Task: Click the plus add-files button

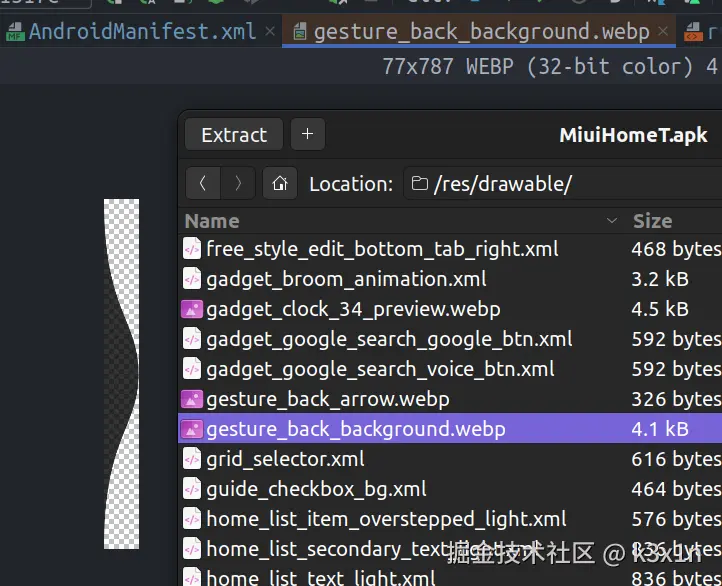Action: [x=308, y=134]
